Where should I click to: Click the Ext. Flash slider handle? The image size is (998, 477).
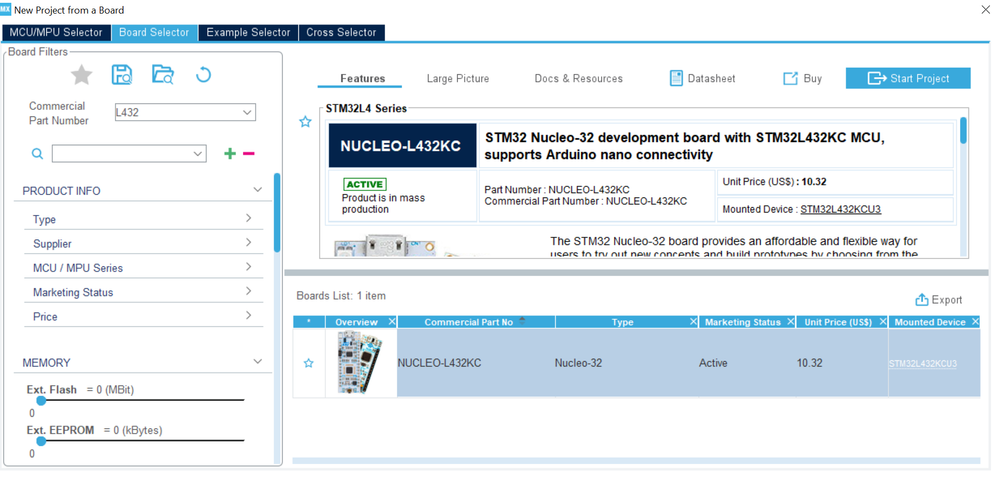[x=41, y=401]
